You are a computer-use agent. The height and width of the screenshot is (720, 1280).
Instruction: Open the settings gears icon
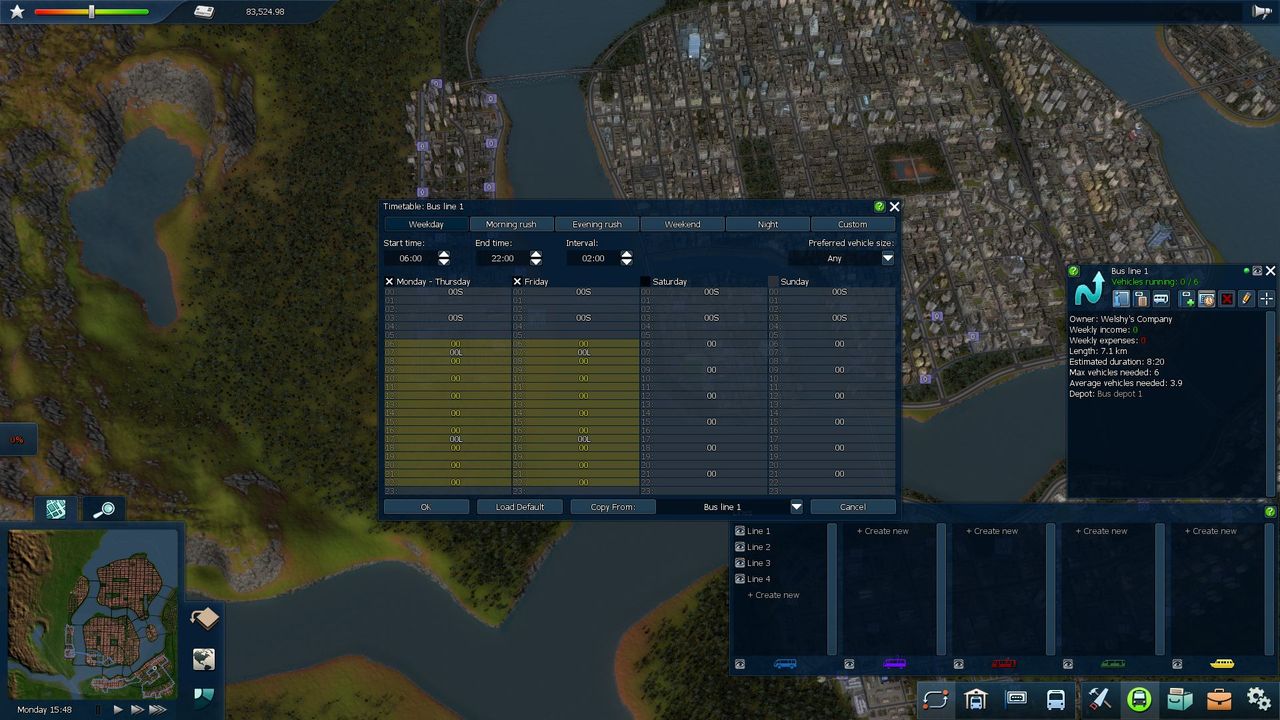pyautogui.click(x=1259, y=699)
